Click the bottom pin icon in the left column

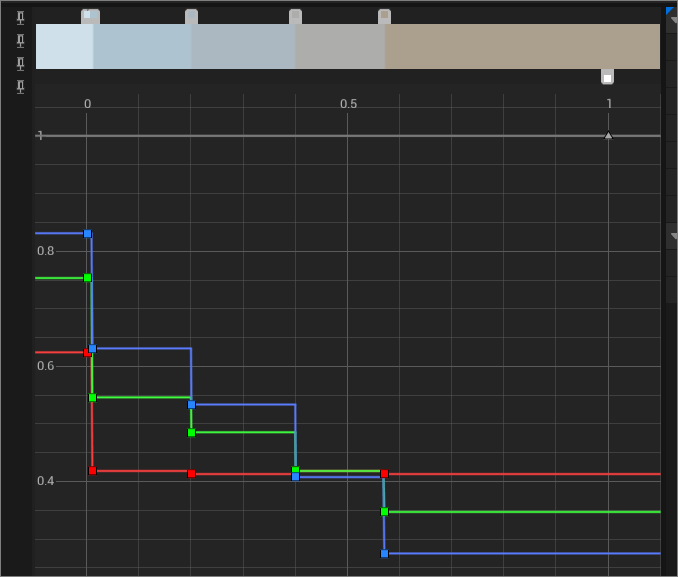pos(20,87)
